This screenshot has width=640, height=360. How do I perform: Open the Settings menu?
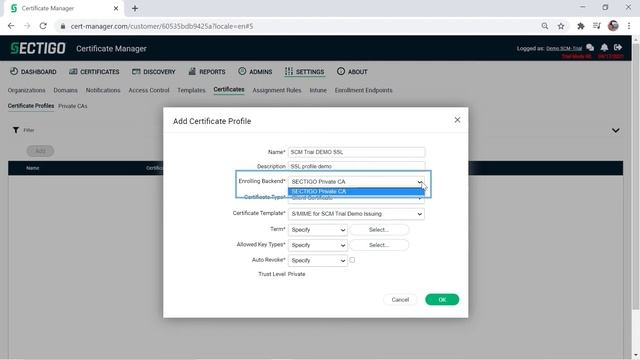(x=304, y=71)
